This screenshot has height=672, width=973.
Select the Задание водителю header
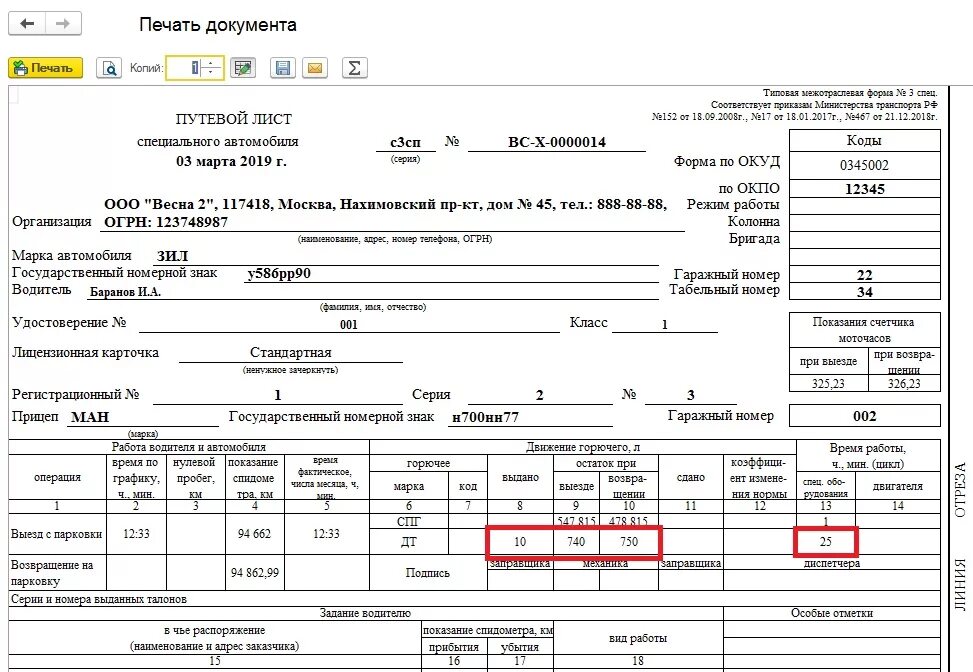(365, 613)
